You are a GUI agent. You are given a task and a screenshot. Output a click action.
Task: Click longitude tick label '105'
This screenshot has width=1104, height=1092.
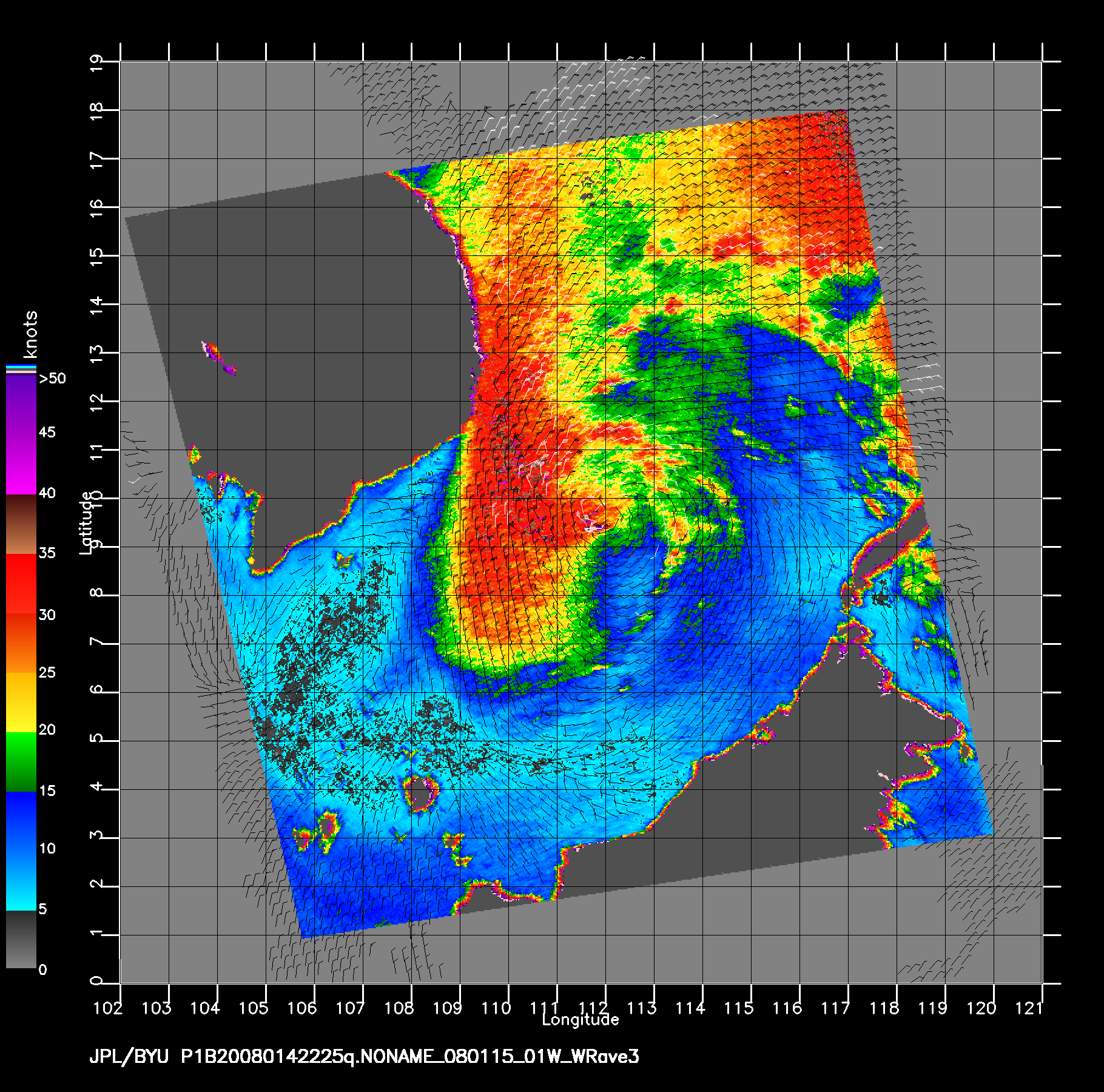254,1008
